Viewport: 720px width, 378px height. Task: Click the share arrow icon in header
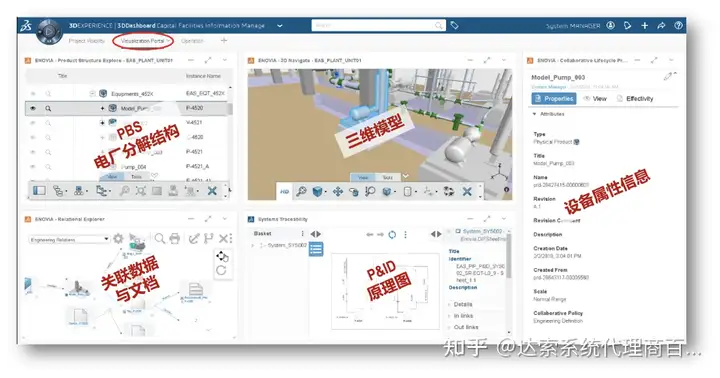click(661, 26)
